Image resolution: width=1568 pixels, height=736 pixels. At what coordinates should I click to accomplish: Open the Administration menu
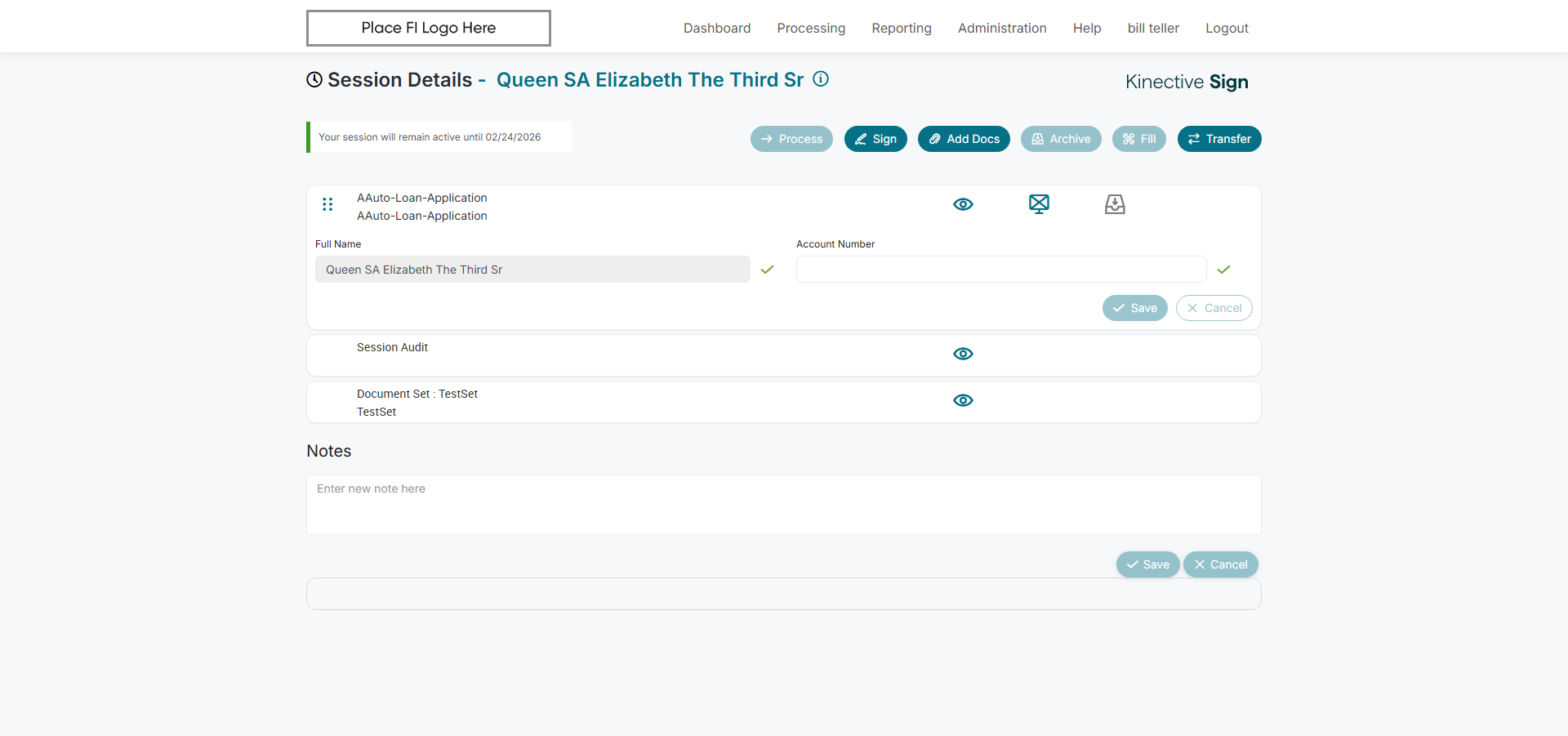click(1002, 28)
